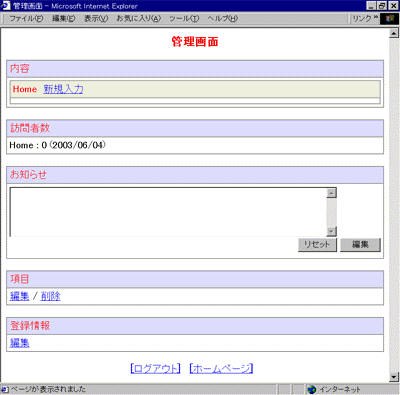Open the ツール menu
Viewport: 400px width, 395px height.
pos(184,18)
